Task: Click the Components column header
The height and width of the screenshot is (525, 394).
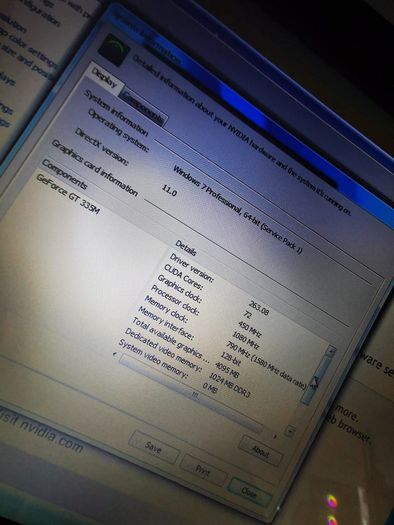Action: click(x=65, y=174)
